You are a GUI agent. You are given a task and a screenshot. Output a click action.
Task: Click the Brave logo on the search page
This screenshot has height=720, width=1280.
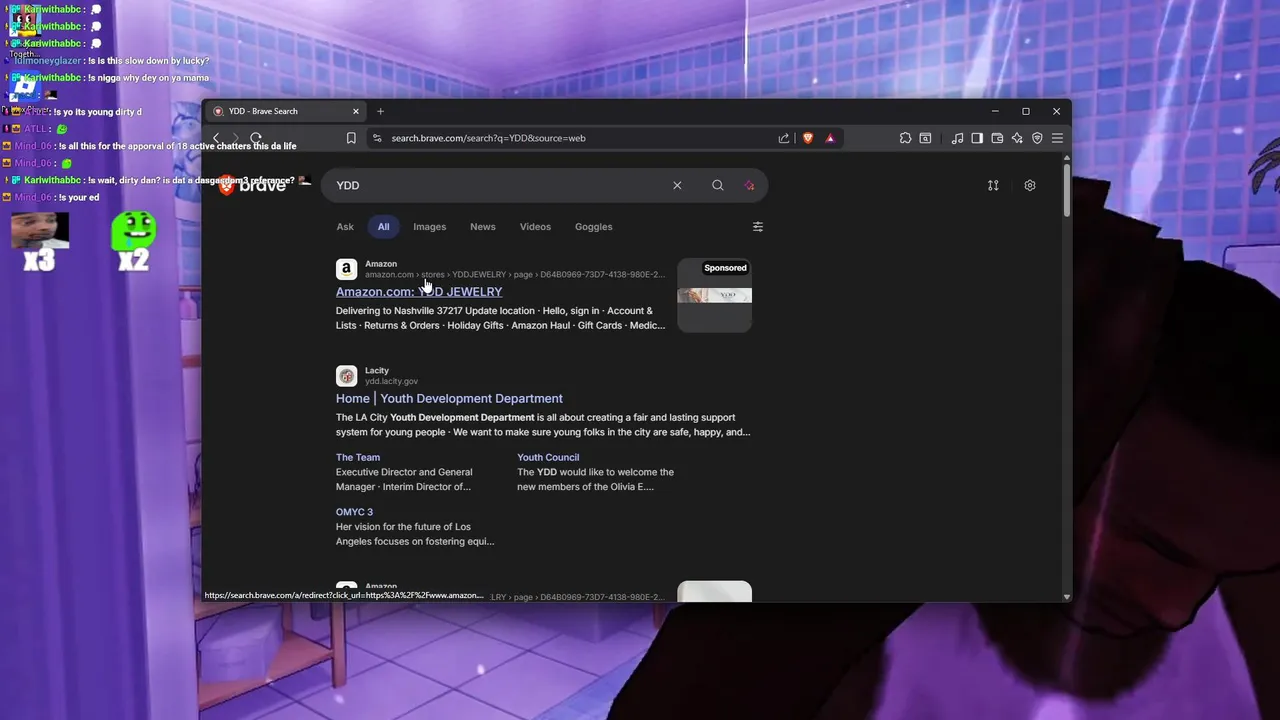(253, 185)
